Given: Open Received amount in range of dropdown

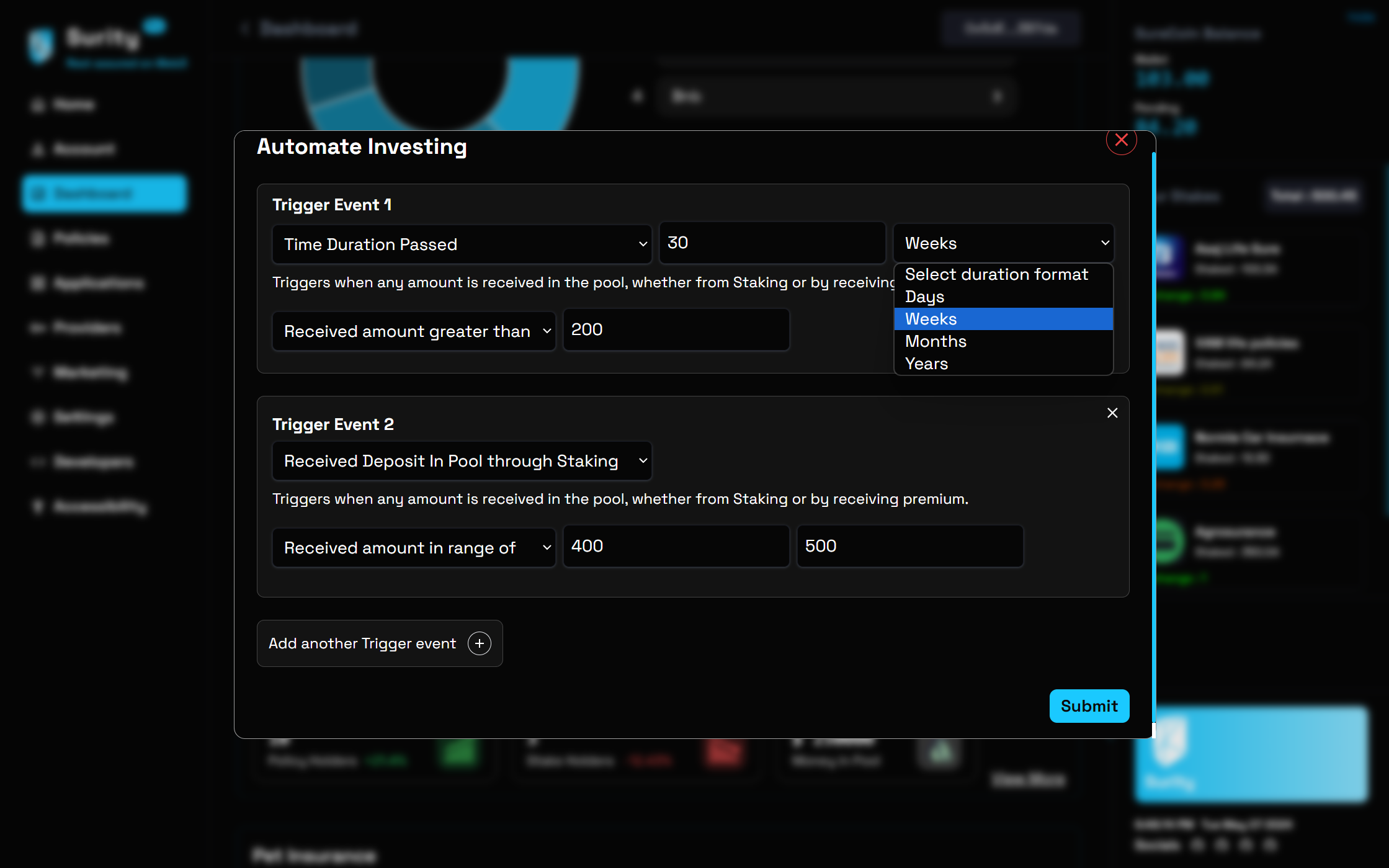Looking at the screenshot, I should tap(413, 547).
